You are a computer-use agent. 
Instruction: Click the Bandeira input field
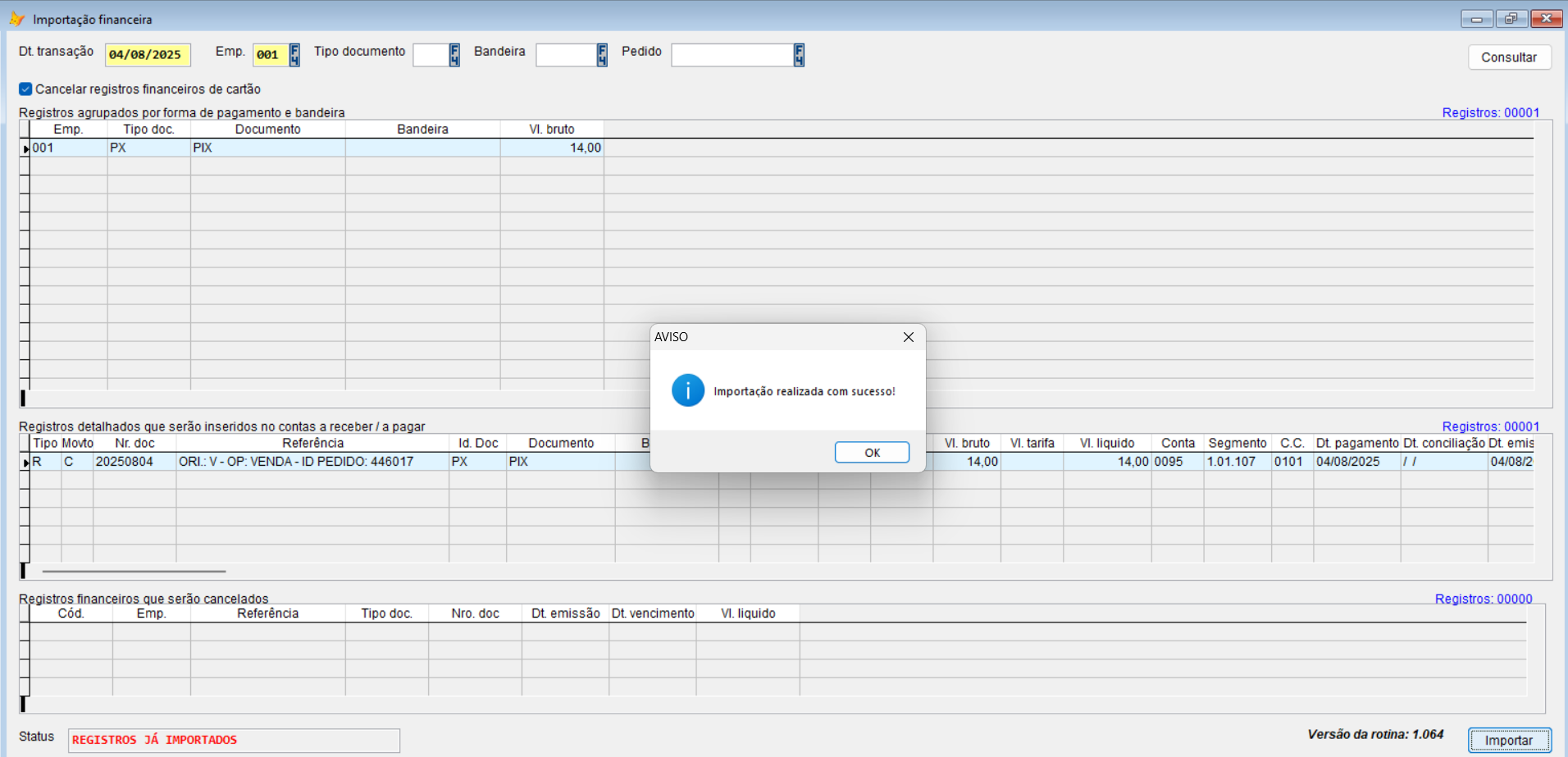point(565,55)
